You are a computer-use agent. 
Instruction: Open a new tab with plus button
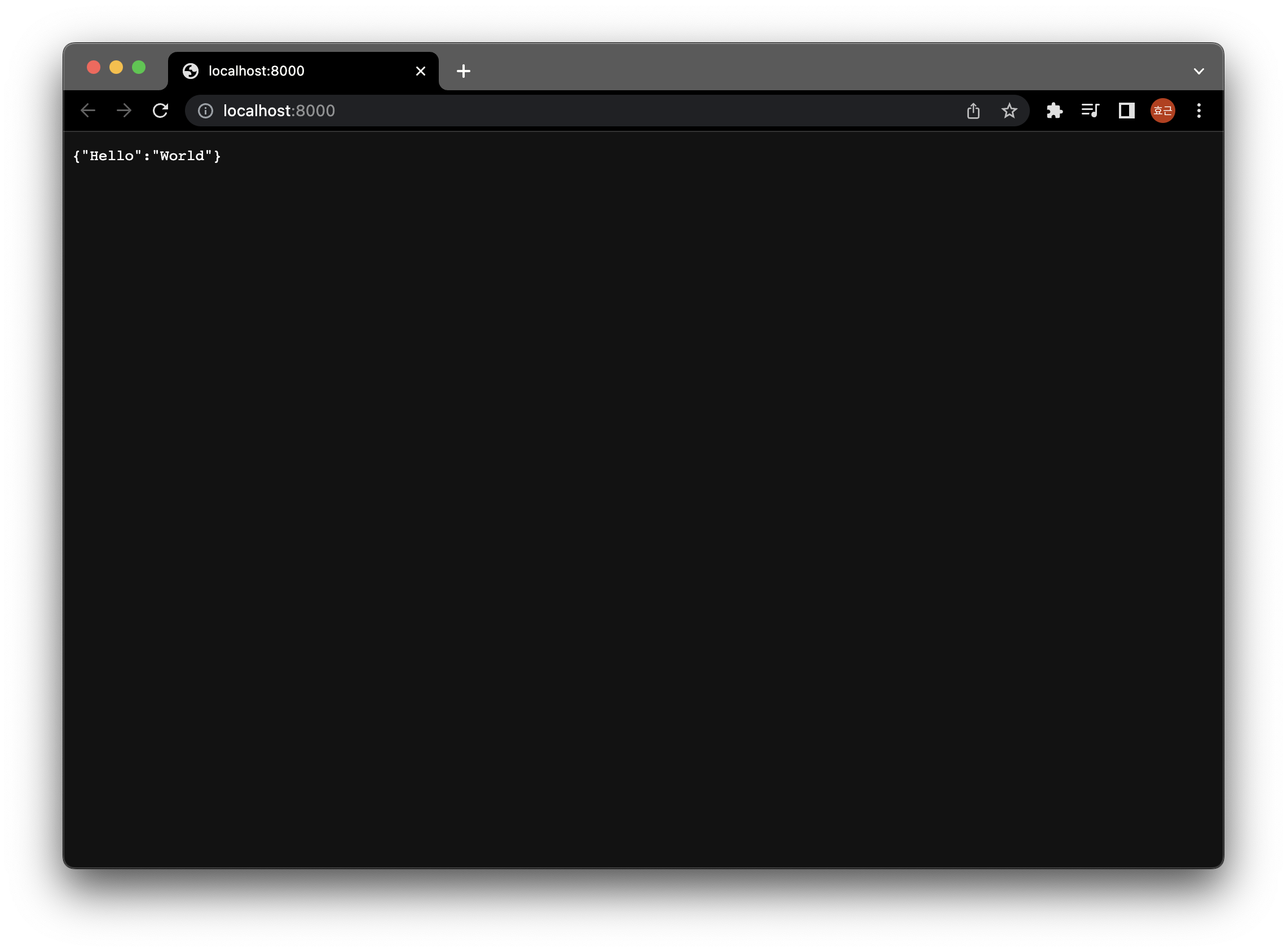coord(463,71)
